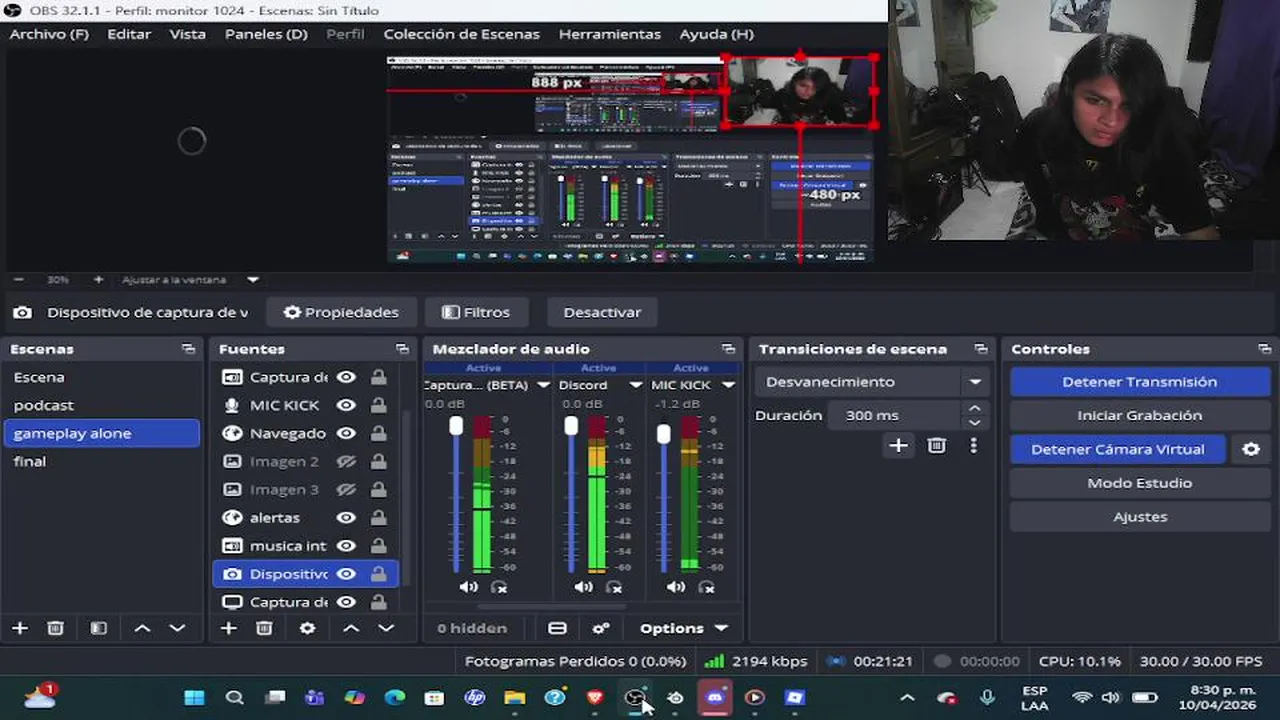This screenshot has width=1280, height=720.
Task: Hide the alertas source
Action: click(x=346, y=517)
